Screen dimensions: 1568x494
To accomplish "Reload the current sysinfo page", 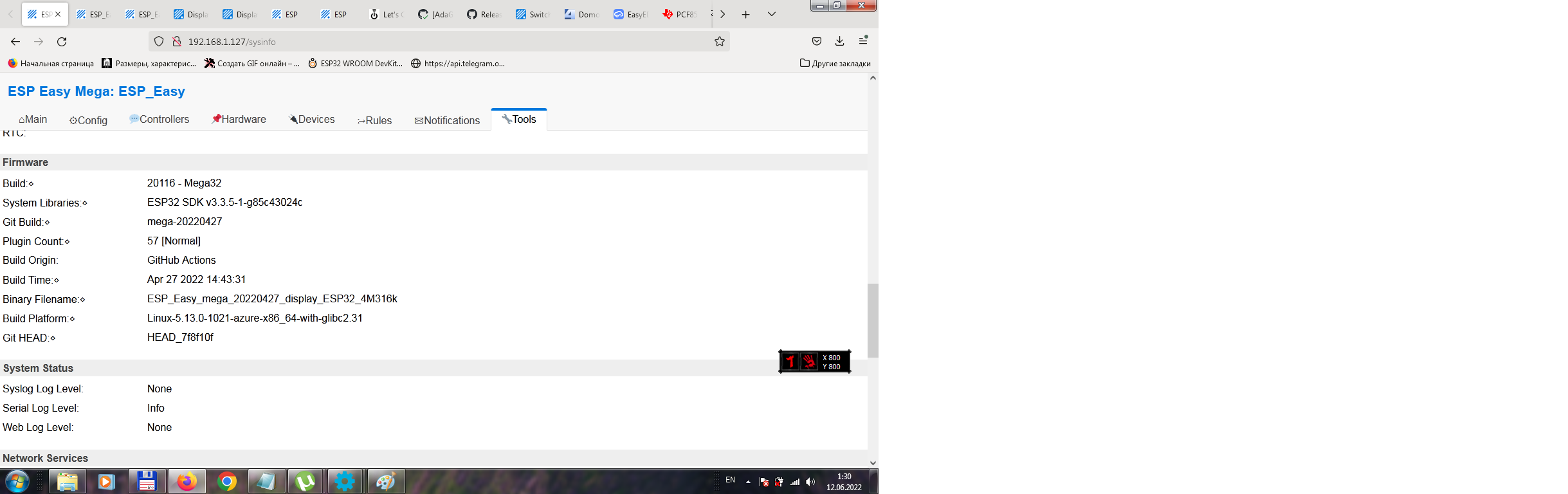I will point(62,42).
